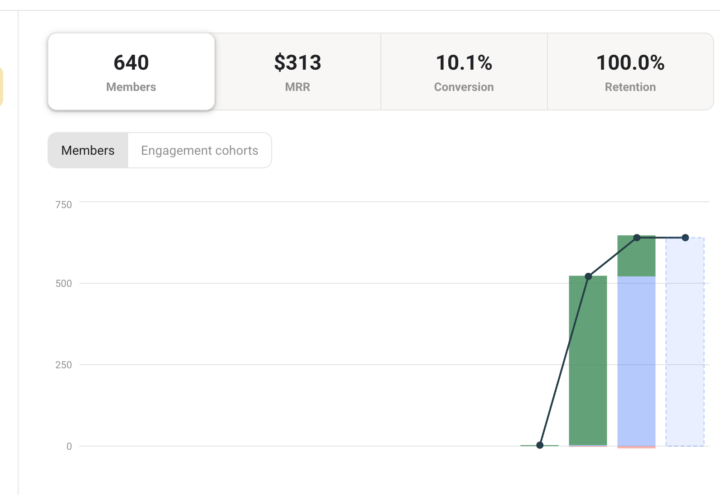720x495 pixels.
Task: Click the 500 axis label
Action: pyautogui.click(x=63, y=283)
